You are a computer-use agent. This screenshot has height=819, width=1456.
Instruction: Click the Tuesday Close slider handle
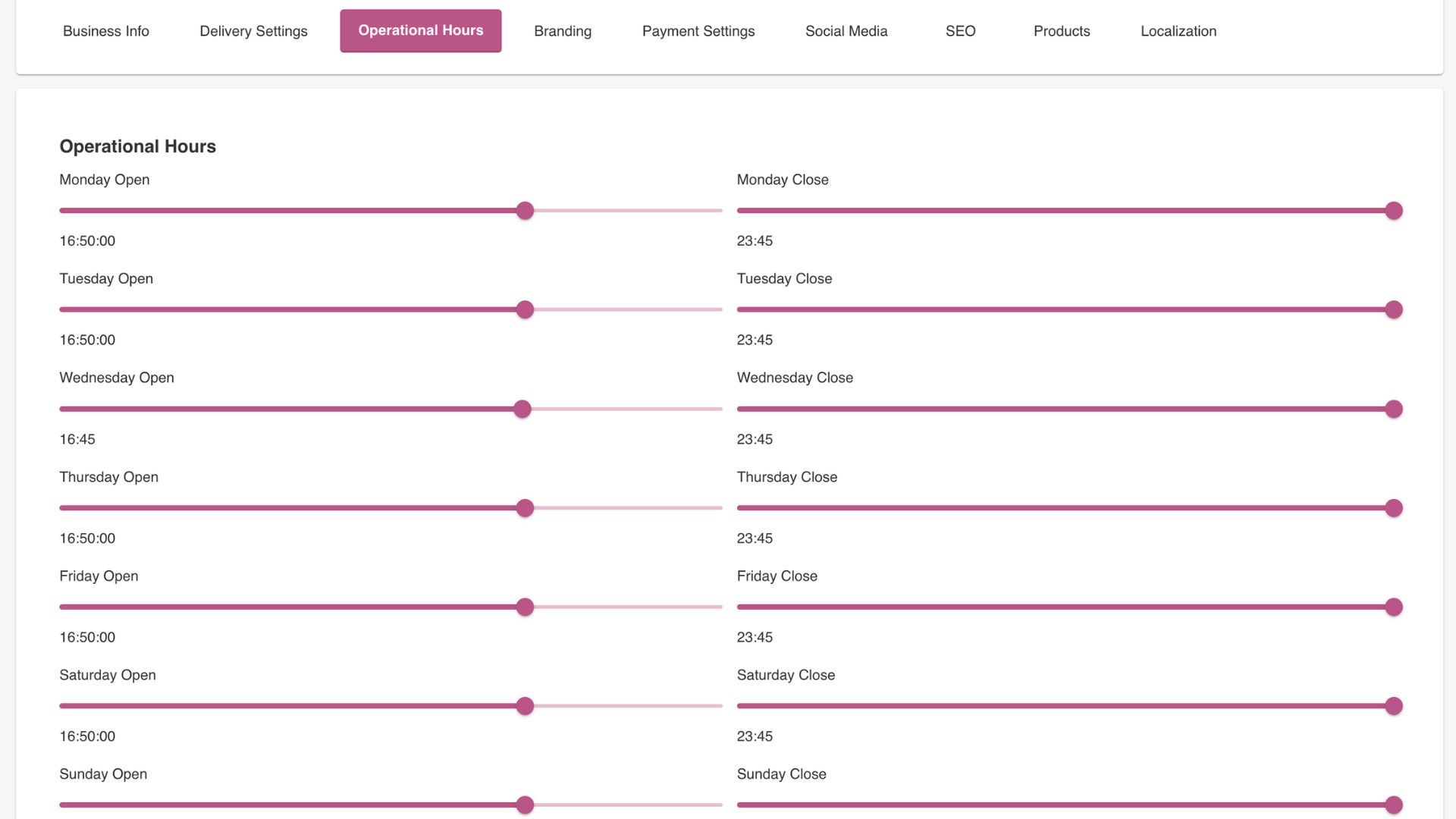coord(1393,309)
